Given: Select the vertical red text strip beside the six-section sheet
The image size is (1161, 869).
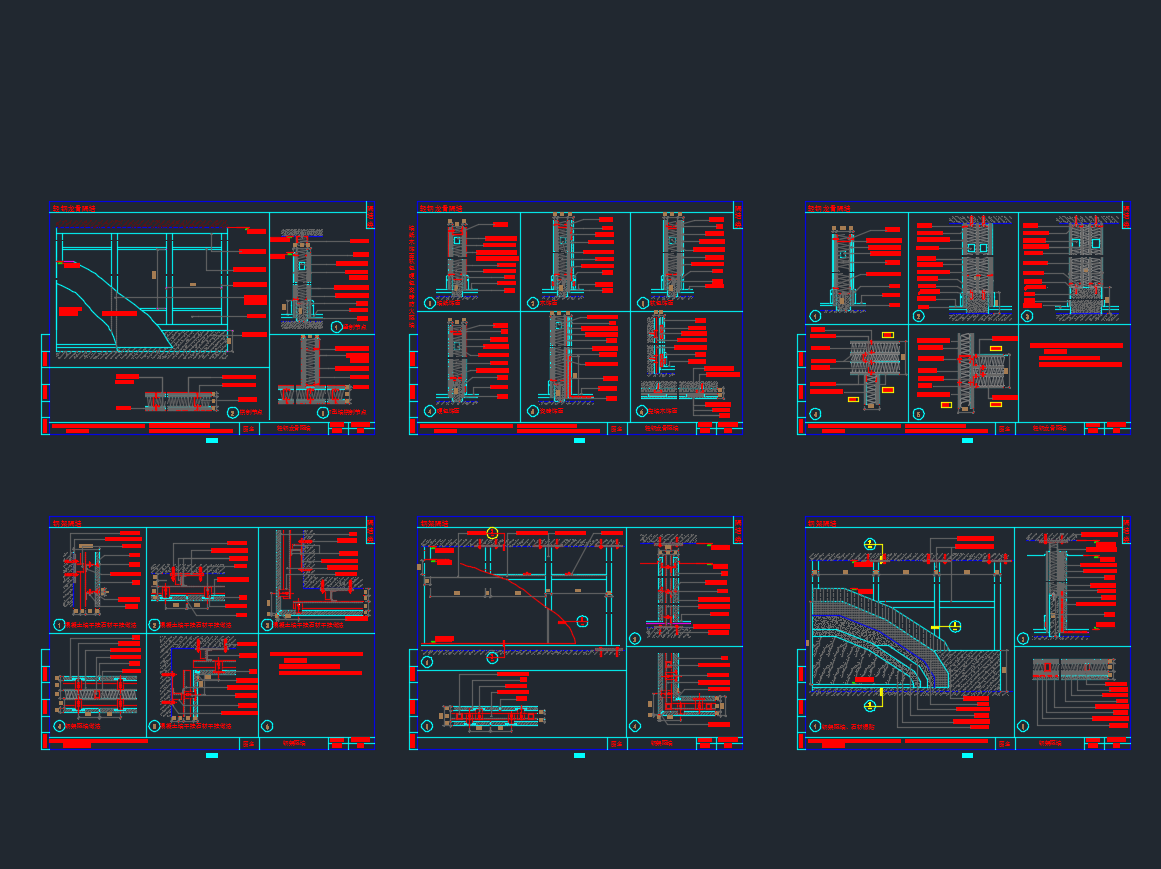Looking at the screenshot, I should coord(412,278).
